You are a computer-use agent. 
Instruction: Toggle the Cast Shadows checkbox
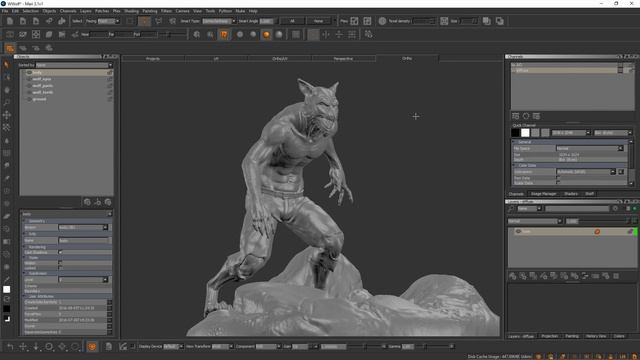click(x=60, y=252)
